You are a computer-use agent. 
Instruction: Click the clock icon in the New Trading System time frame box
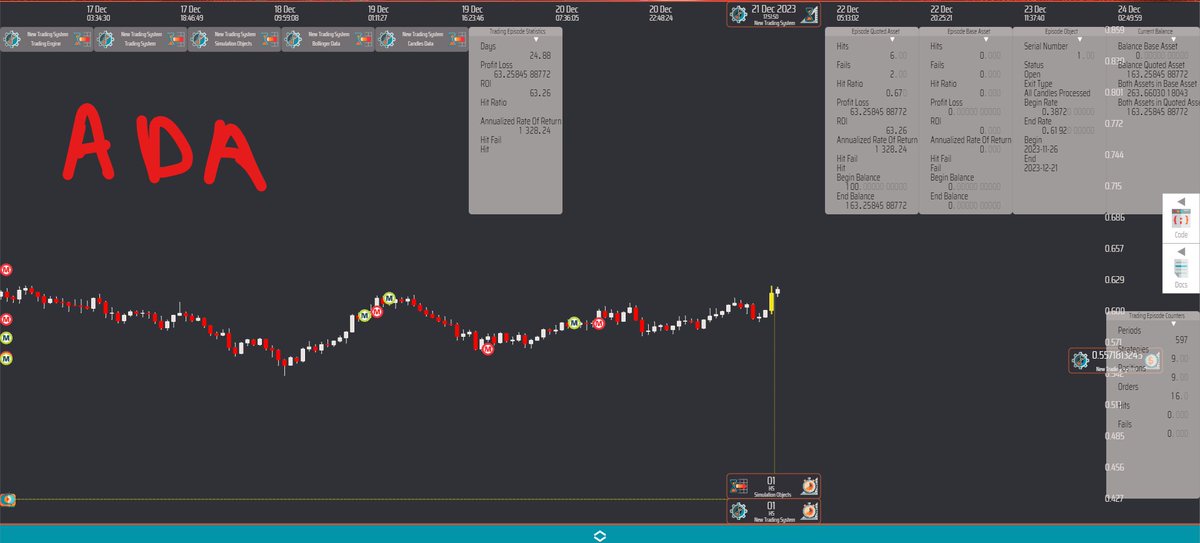[810, 511]
